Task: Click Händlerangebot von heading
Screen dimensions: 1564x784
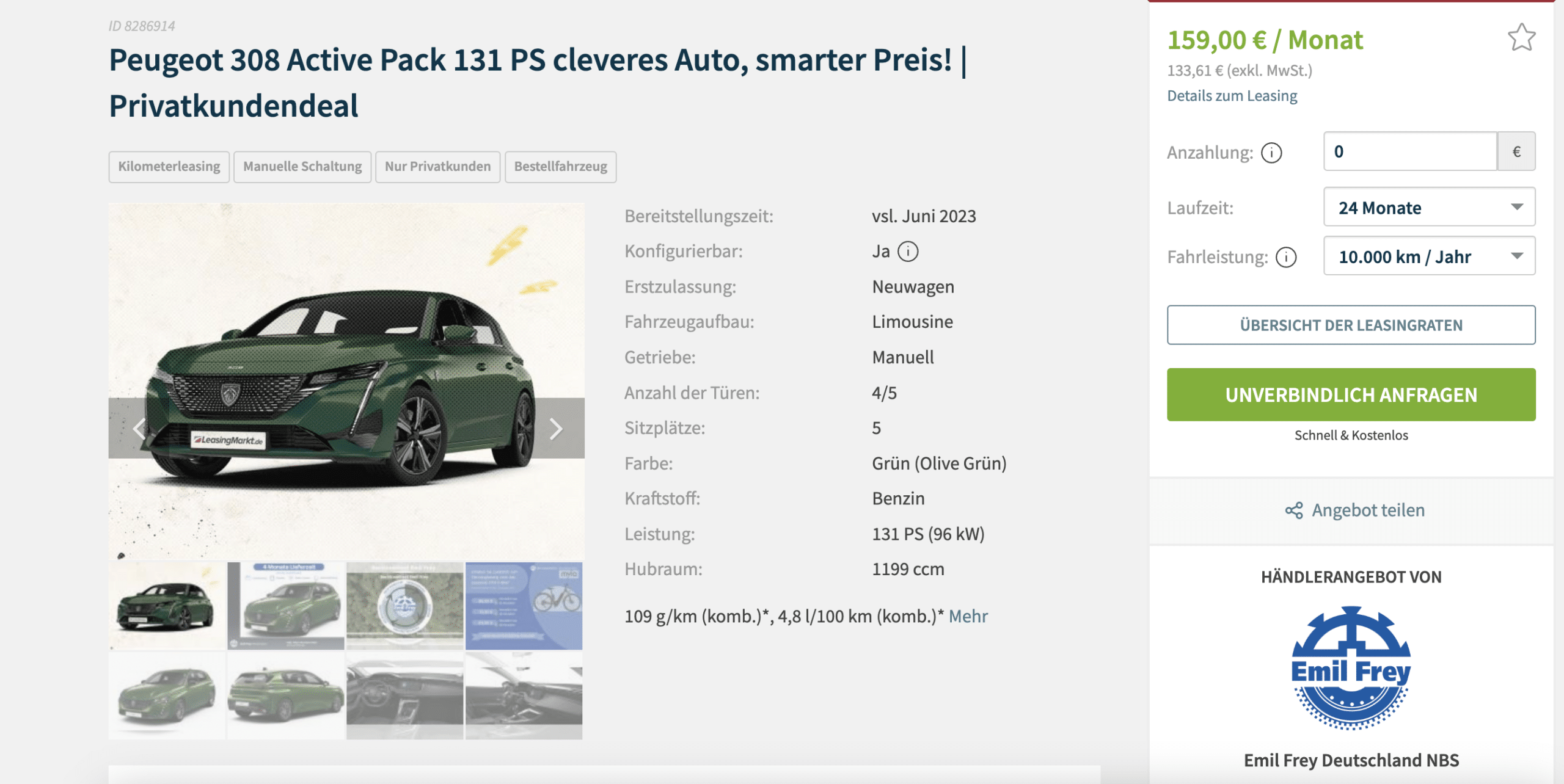Action: 1351,577
